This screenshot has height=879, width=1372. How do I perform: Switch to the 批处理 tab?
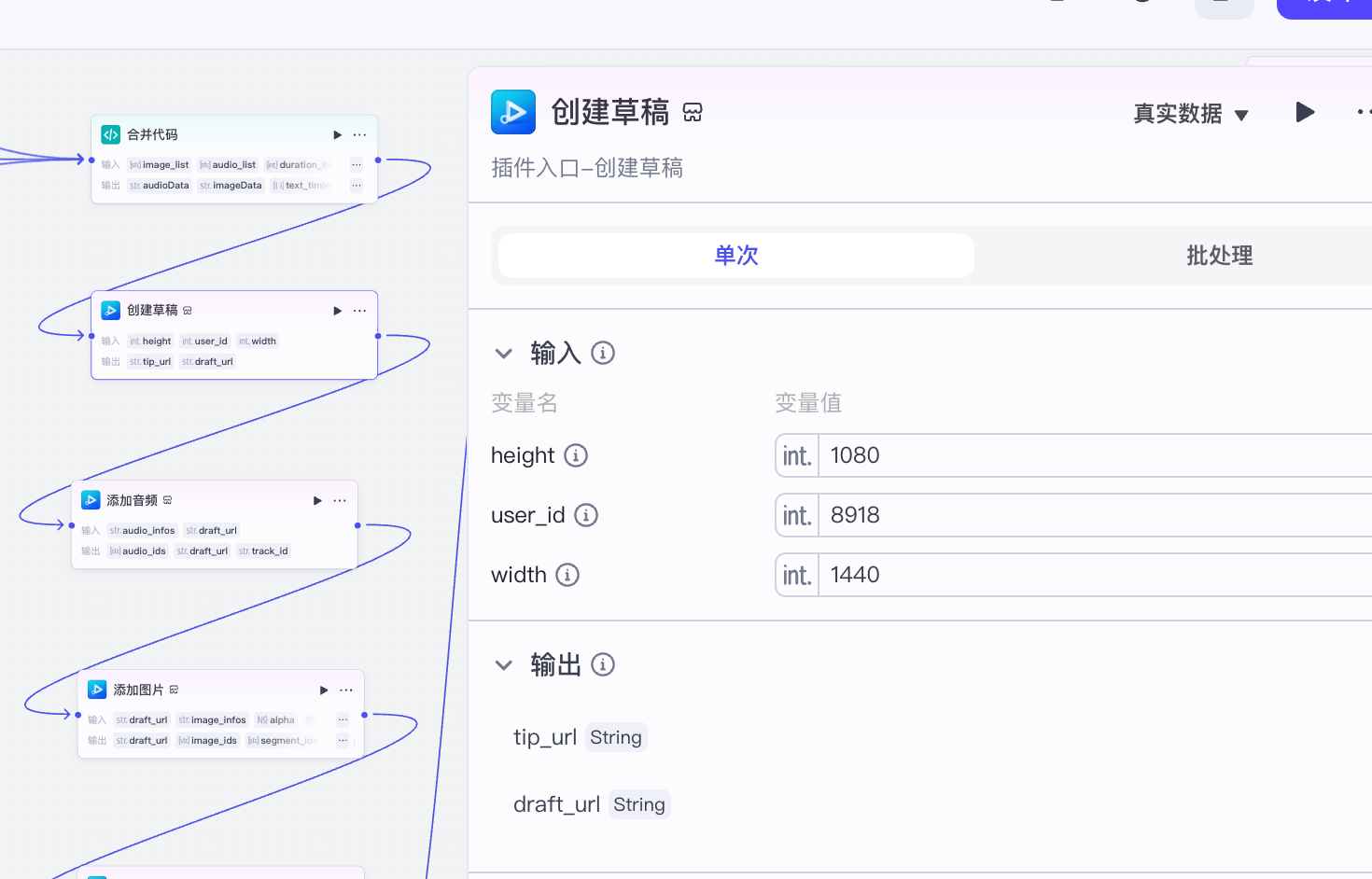click(x=1219, y=256)
